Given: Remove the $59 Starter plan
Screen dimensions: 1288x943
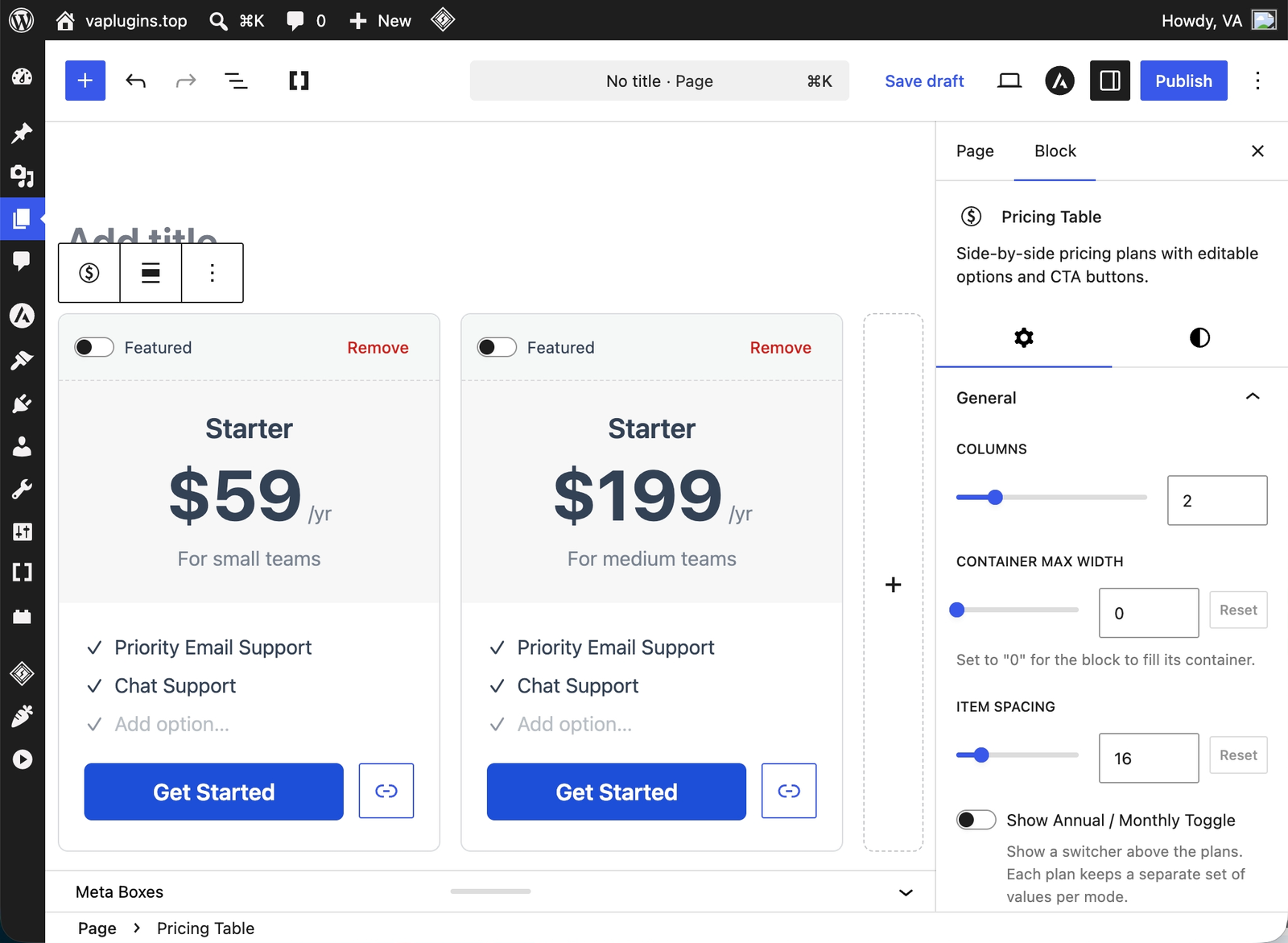Looking at the screenshot, I should tap(378, 347).
